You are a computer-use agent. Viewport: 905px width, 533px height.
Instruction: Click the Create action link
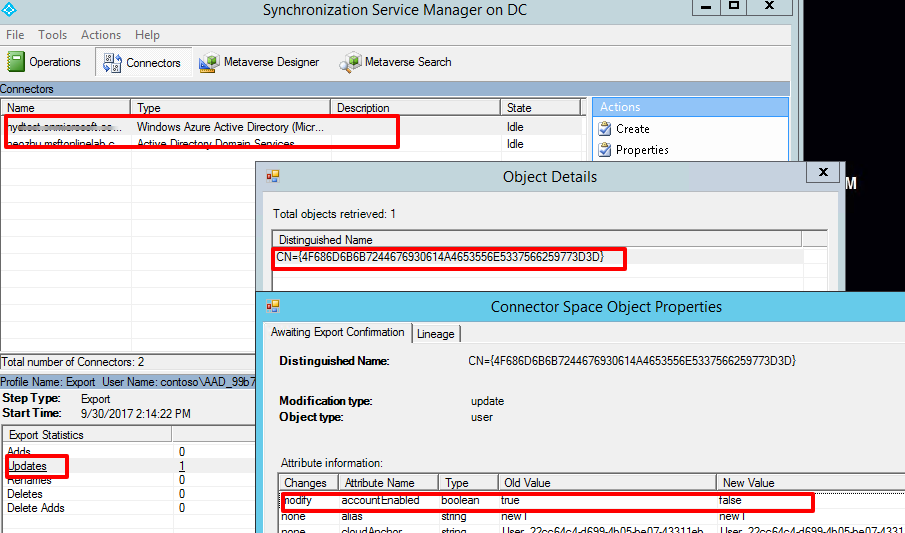(x=633, y=129)
